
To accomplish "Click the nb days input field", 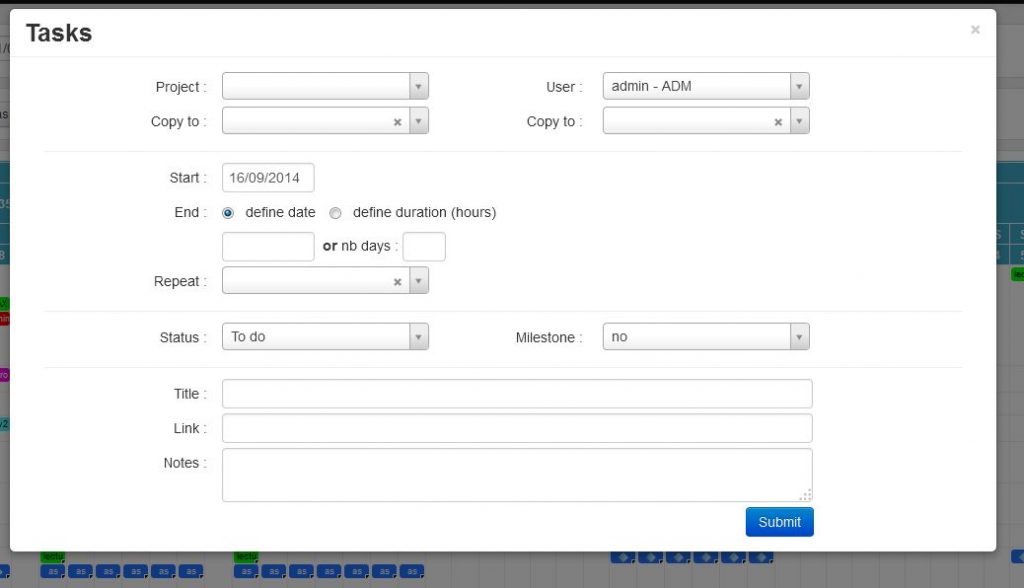I will 424,246.
